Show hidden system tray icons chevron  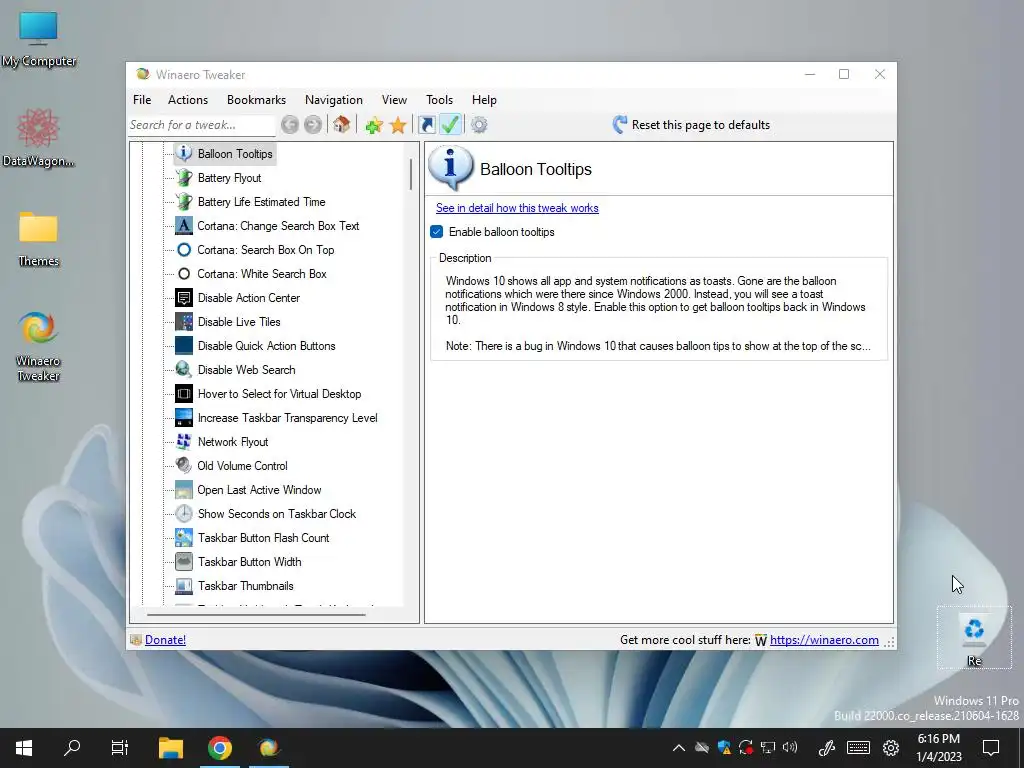[679, 748]
